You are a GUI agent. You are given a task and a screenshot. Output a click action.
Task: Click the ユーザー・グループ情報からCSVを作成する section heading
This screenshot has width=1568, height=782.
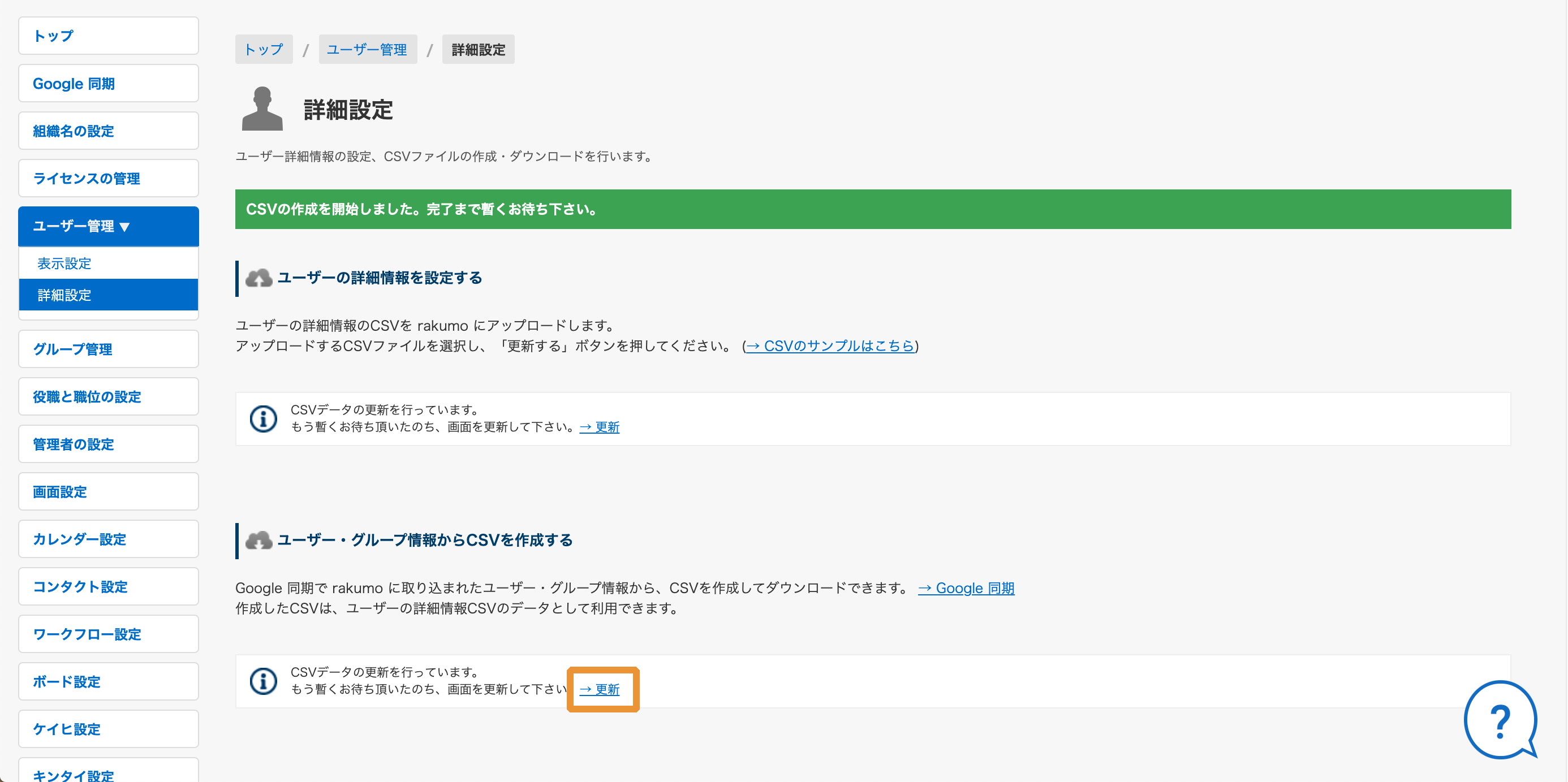click(425, 541)
